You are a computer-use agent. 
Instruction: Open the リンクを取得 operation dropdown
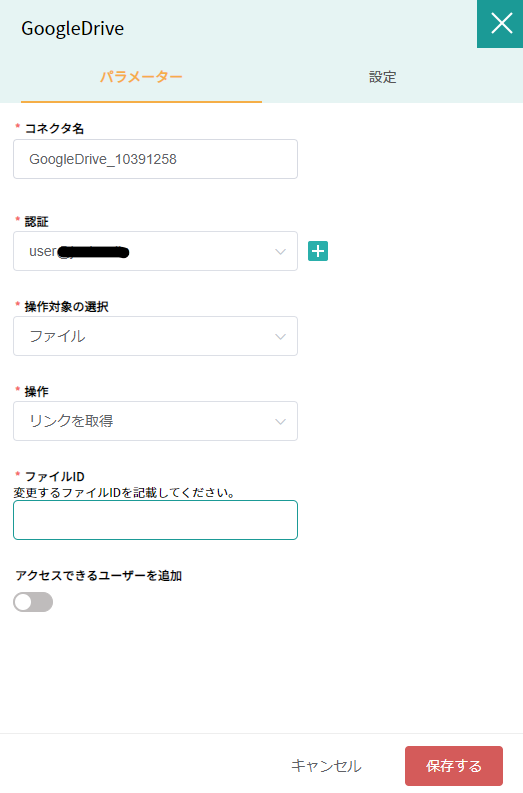coord(155,421)
